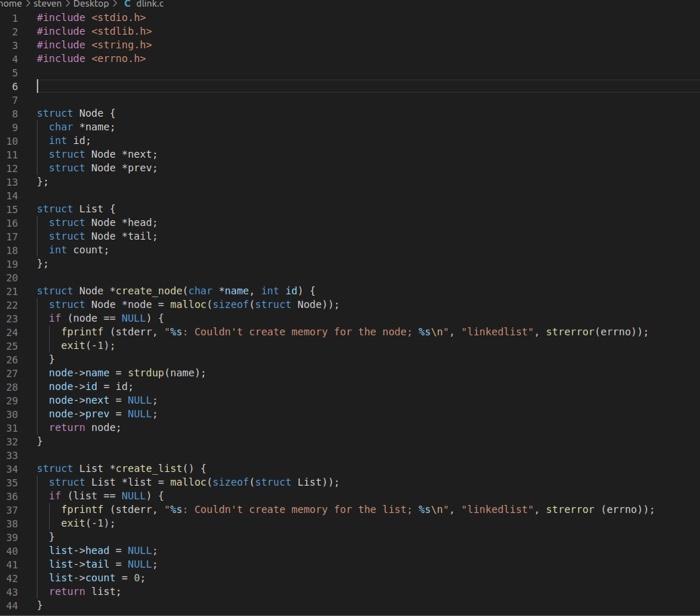Viewport: 700px width, 616px height.
Task: Click 'if (node == NULL)' on line 23
Action: tap(100, 318)
